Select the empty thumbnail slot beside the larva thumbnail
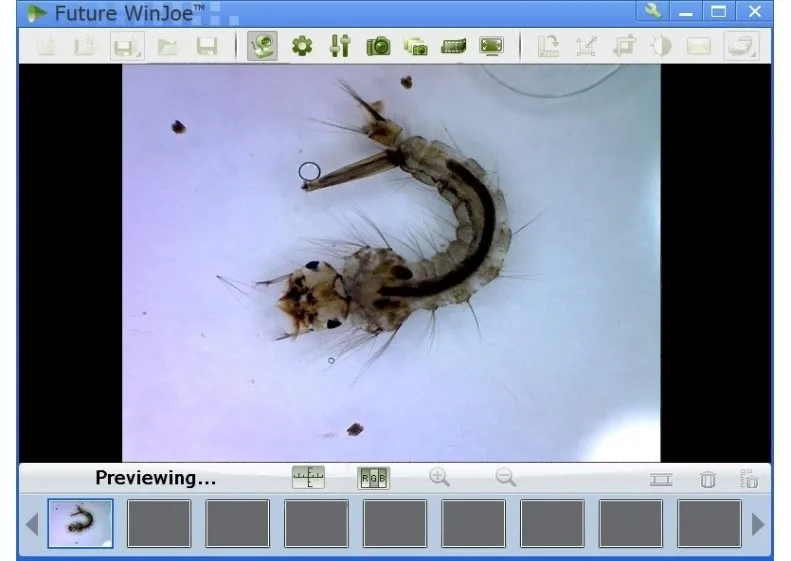791x561 pixels. coord(159,523)
